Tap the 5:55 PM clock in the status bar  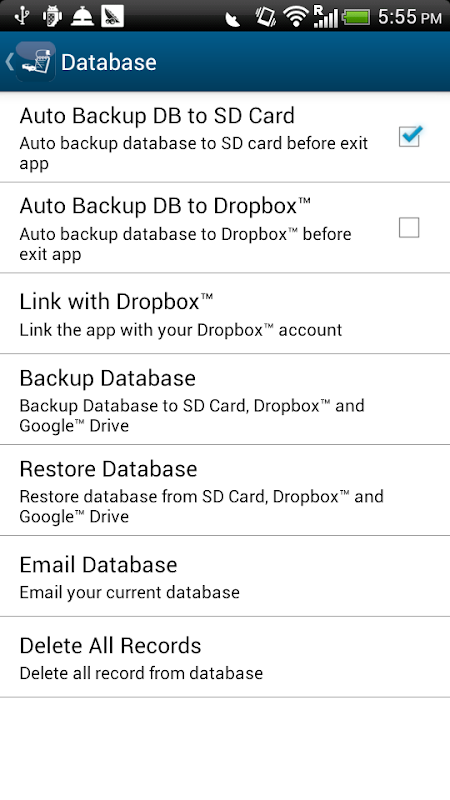(x=410, y=17)
